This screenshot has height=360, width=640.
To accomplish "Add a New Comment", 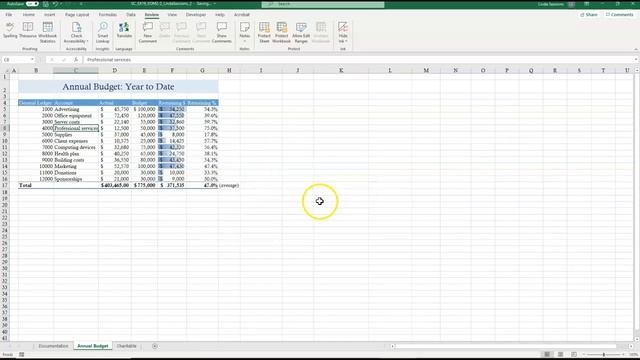I will pyautogui.click(x=148, y=32).
